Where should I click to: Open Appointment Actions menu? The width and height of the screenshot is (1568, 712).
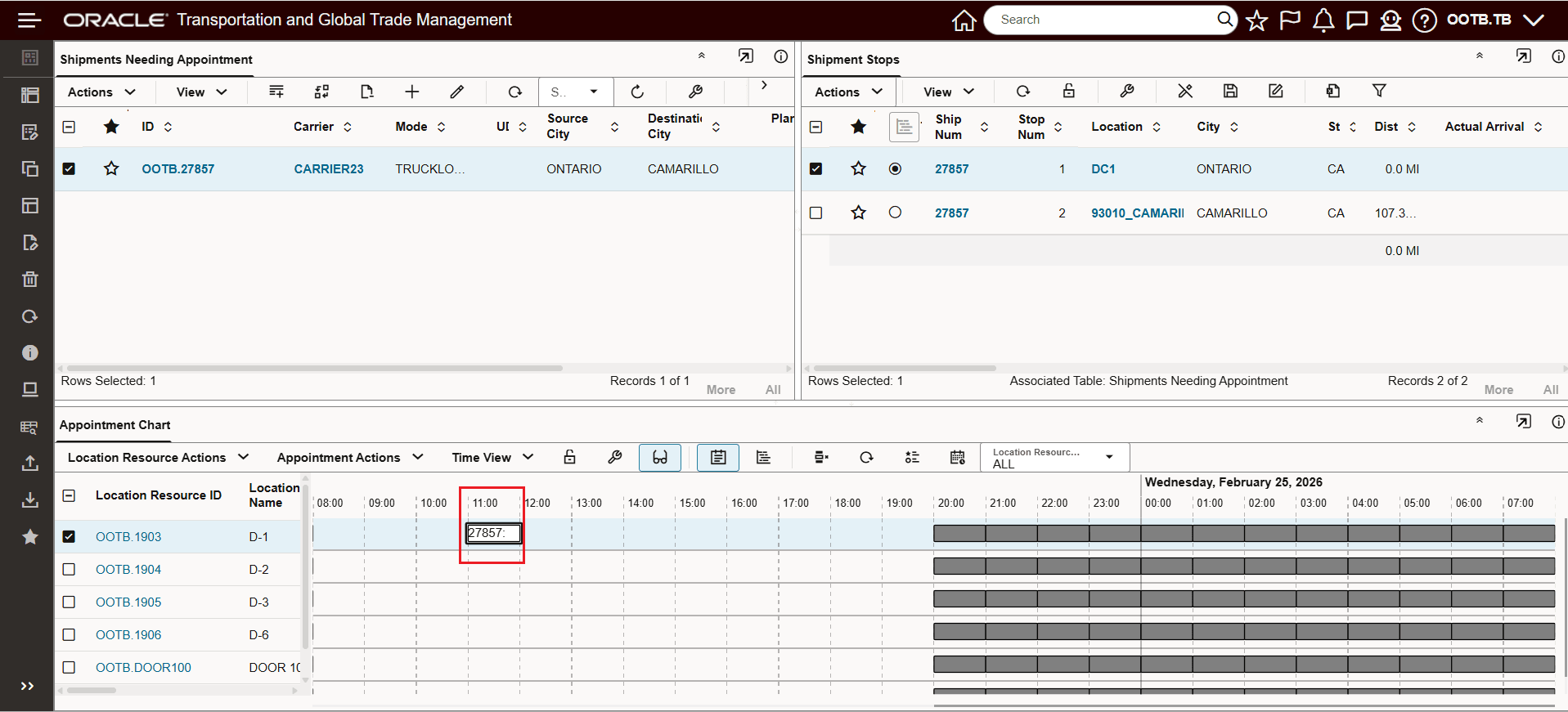pos(350,457)
